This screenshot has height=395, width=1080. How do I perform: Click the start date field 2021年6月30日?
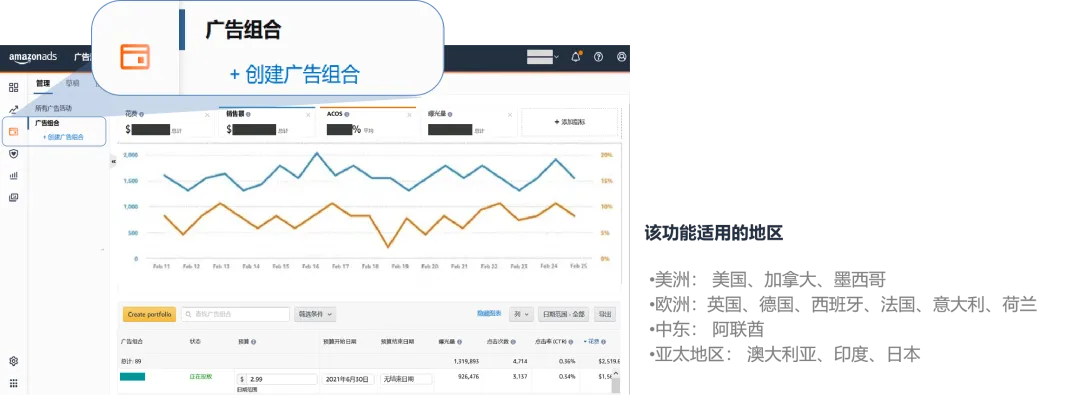click(x=348, y=379)
